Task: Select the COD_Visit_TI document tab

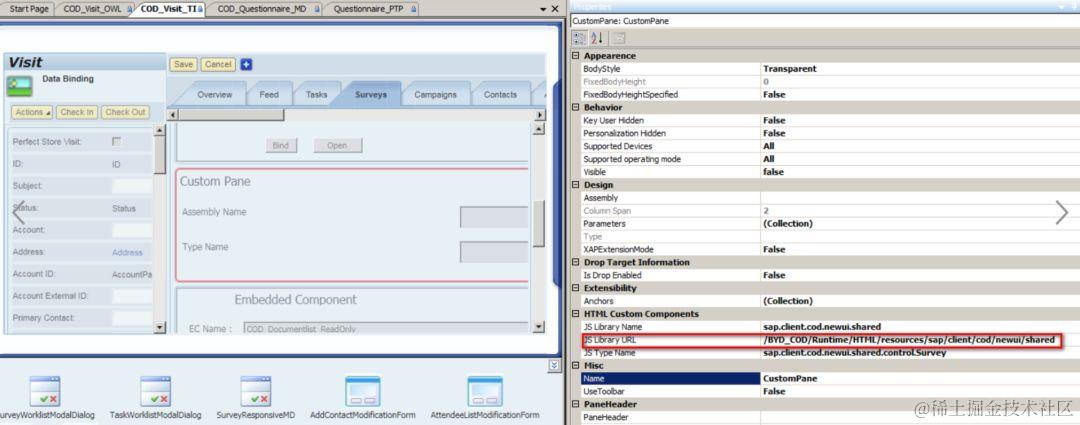Action: [x=171, y=9]
